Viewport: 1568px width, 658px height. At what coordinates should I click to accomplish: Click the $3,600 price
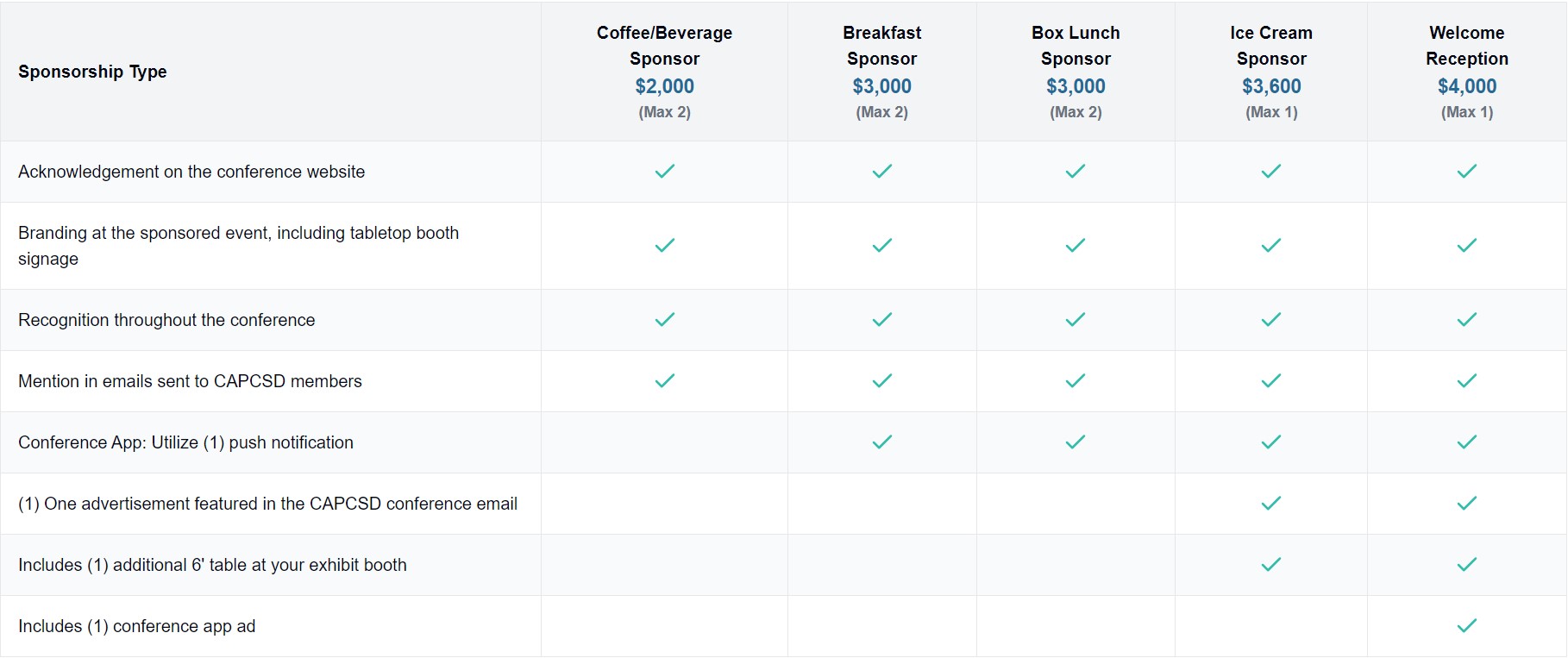coord(1271,86)
